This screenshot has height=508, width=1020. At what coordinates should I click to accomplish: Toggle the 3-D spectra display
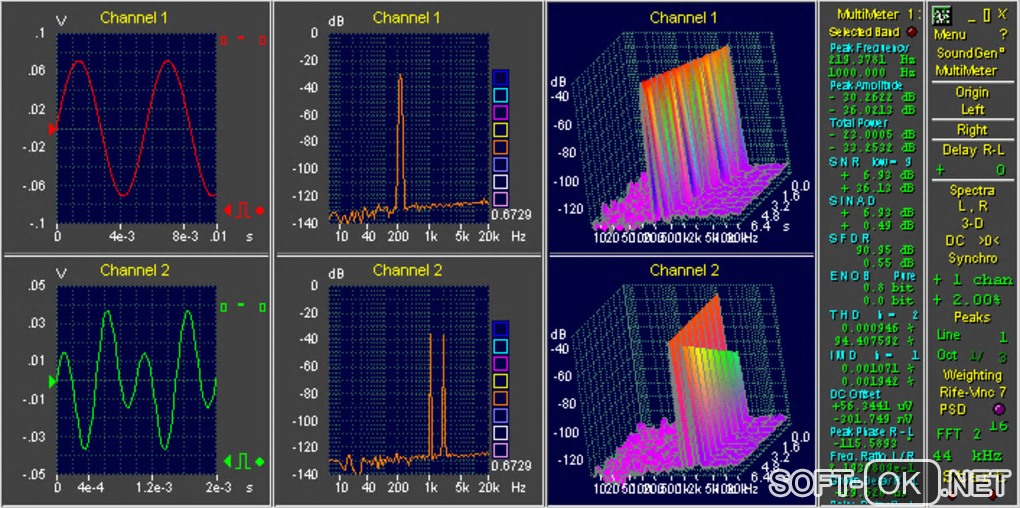click(973, 224)
